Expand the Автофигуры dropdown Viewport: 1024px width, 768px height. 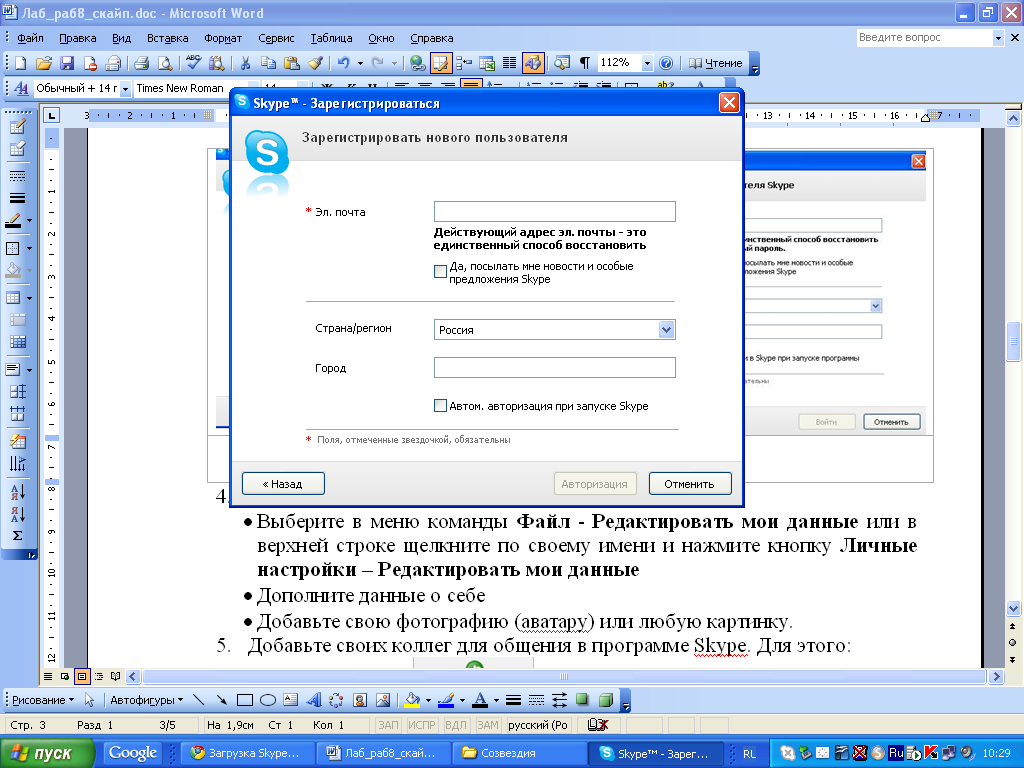146,700
